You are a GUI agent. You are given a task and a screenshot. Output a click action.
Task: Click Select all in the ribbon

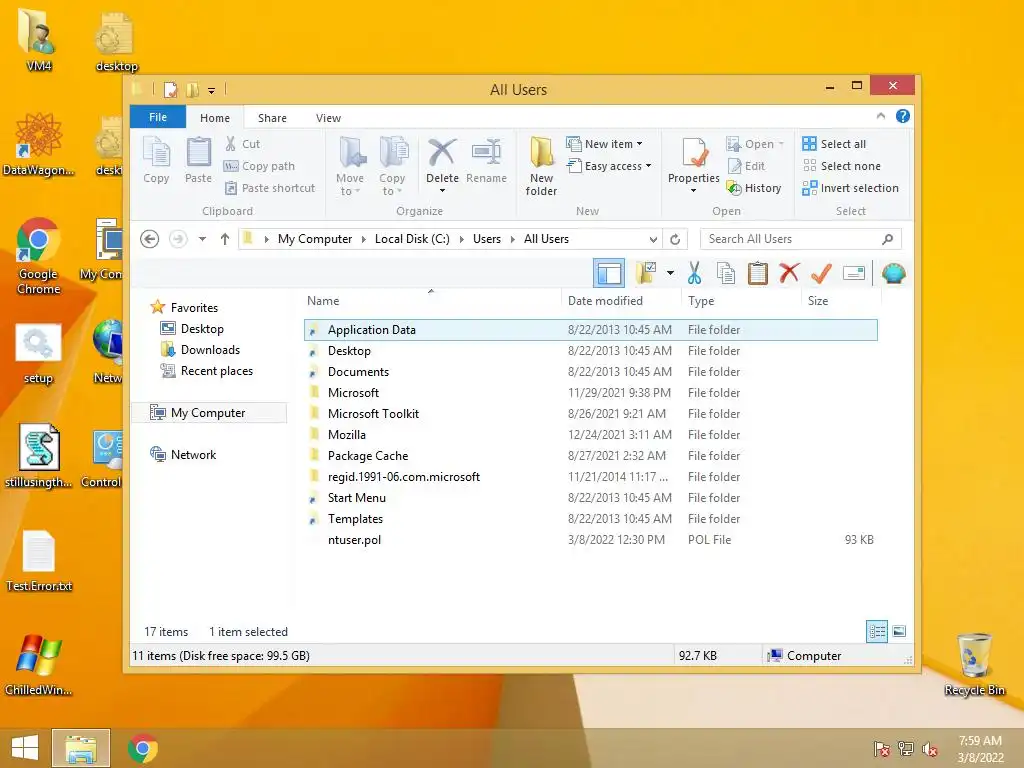click(x=835, y=144)
